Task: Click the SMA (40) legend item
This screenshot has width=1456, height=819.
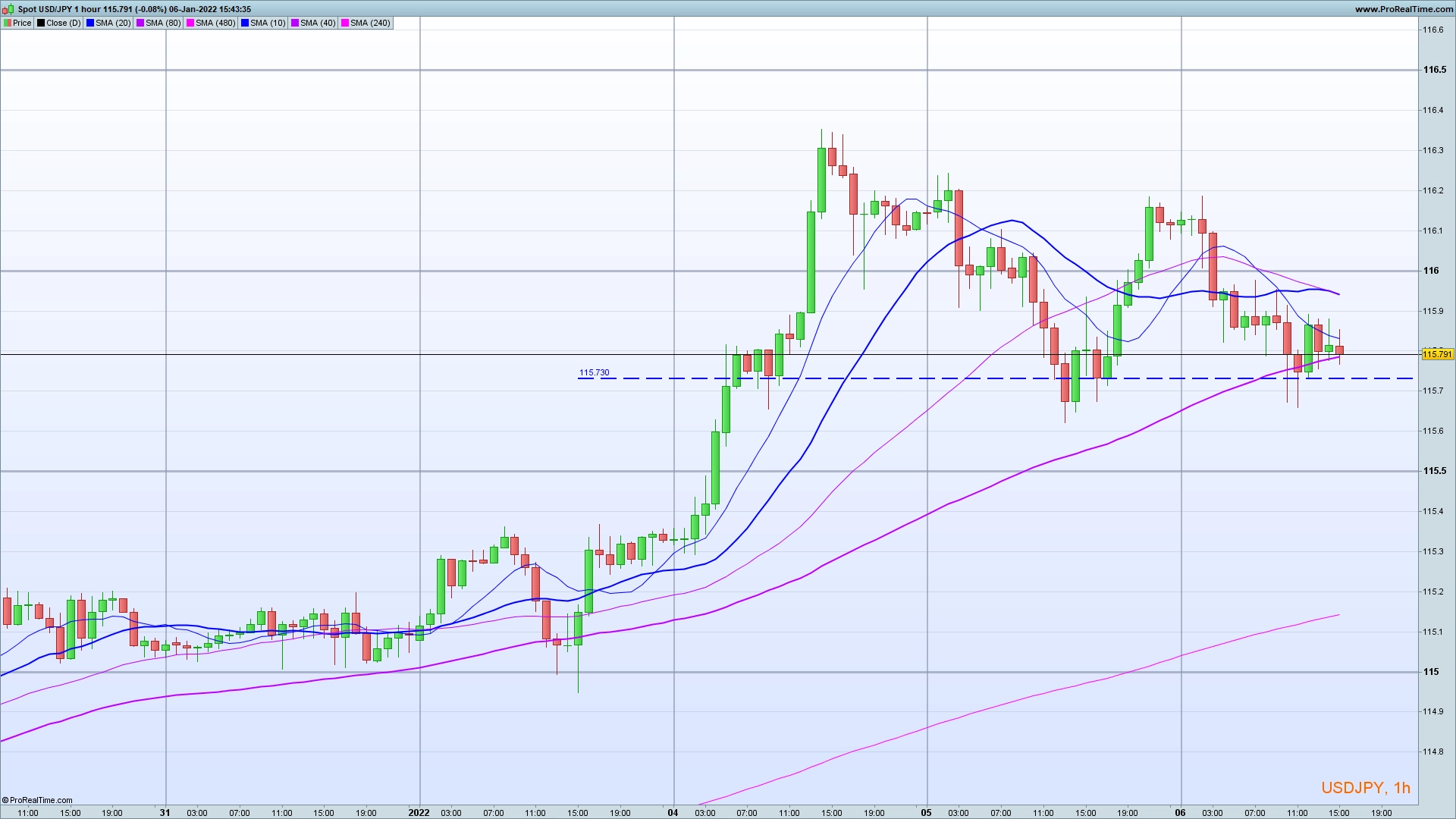Action: 313,23
